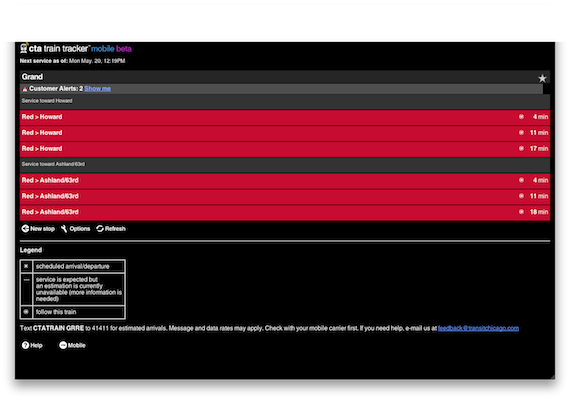570x400 pixels.
Task: Follow the Ashland/63rd train arriving in 11 min
Action: [x=521, y=196]
